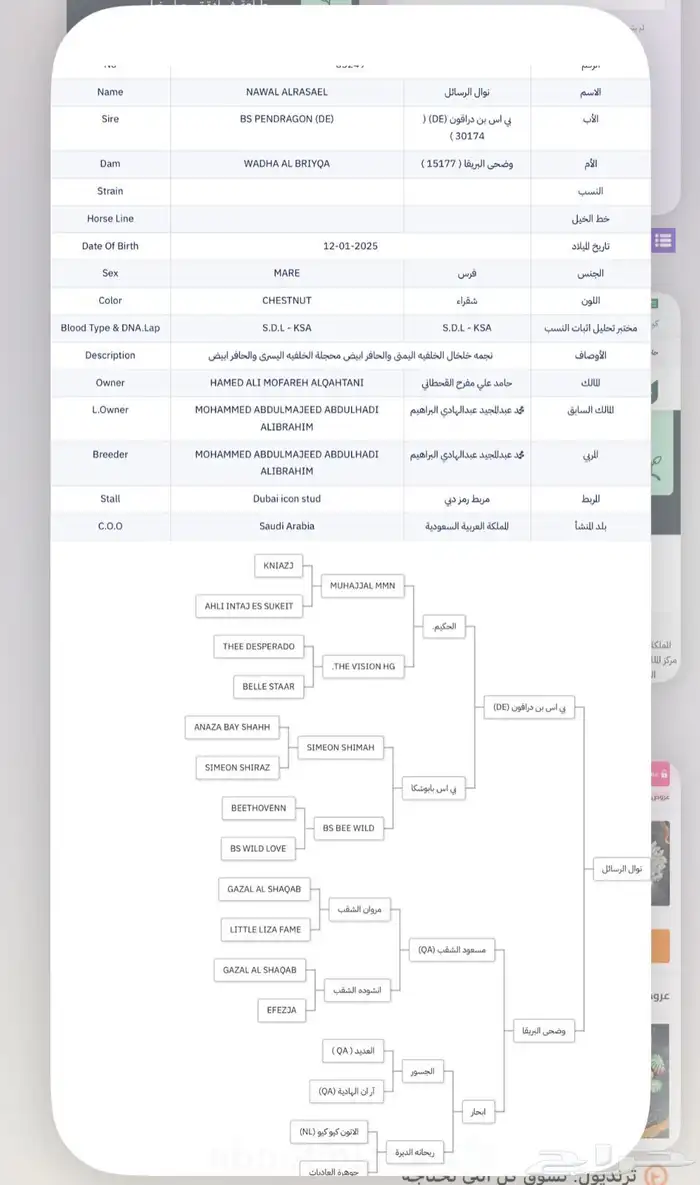Screen dimensions: 700x1185
Task: Click the BS BEE WILD node
Action: pos(348,828)
